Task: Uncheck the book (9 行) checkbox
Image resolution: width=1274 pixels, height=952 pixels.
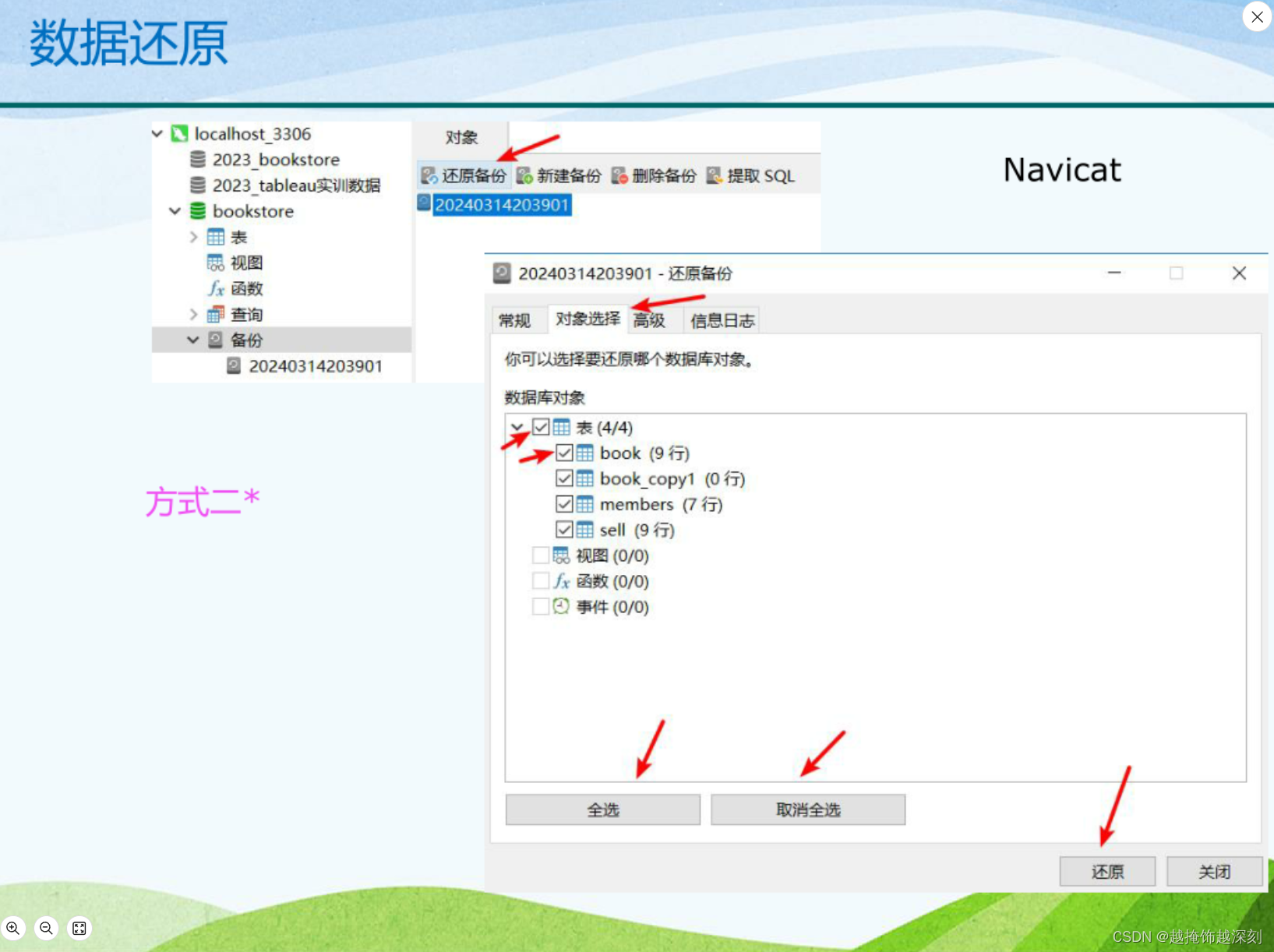Action: (564, 453)
